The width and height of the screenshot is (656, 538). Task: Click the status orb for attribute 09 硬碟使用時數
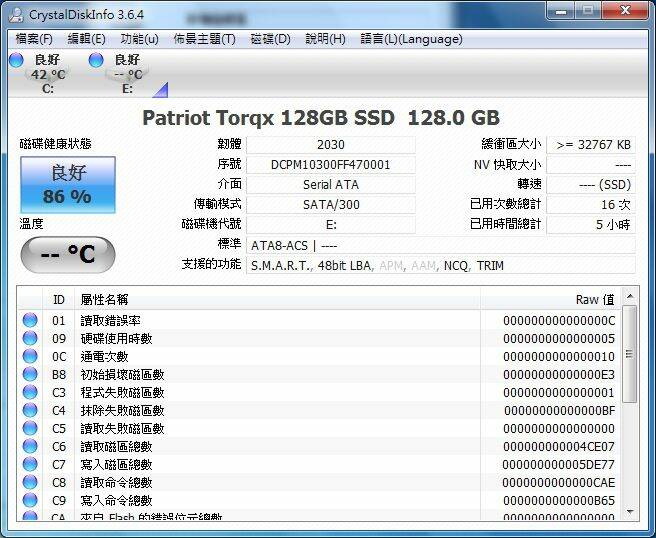(x=30, y=338)
